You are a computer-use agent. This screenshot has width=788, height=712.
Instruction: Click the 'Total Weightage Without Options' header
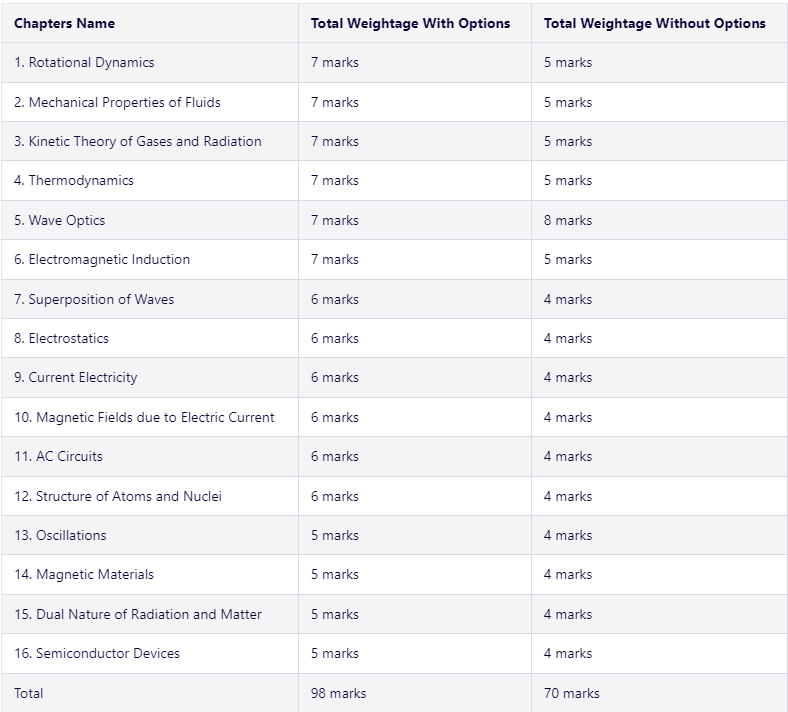pos(654,23)
